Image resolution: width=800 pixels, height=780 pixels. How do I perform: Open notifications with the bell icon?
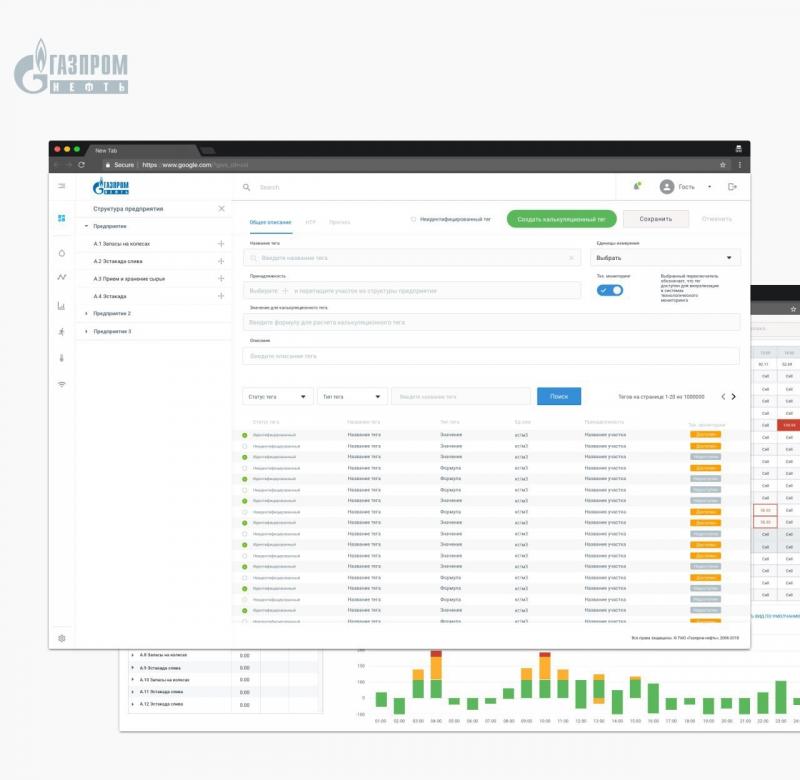637,186
